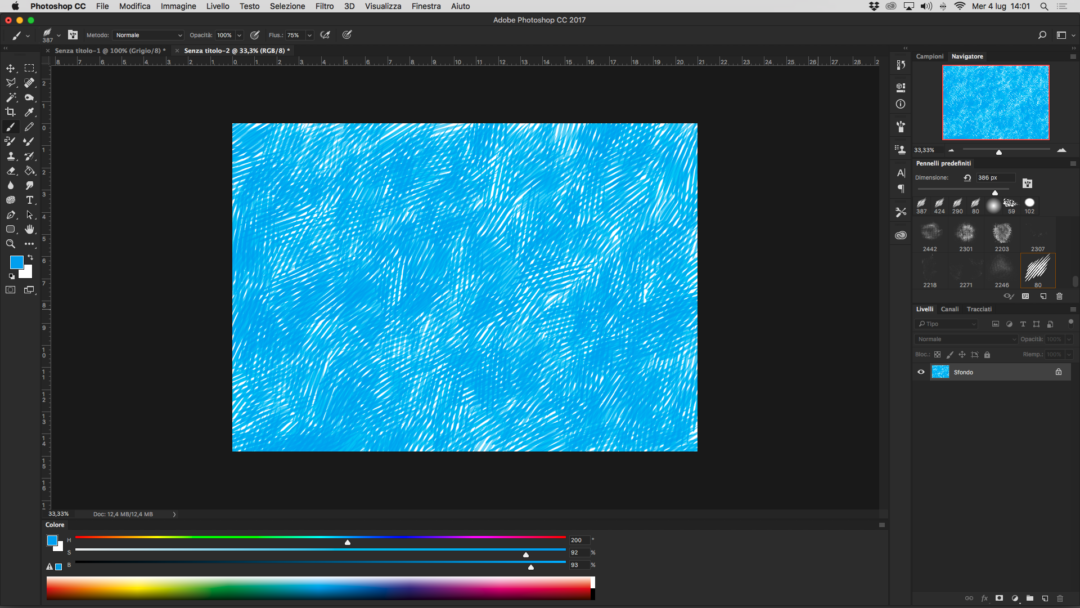Select the Hand tool

coord(29,229)
